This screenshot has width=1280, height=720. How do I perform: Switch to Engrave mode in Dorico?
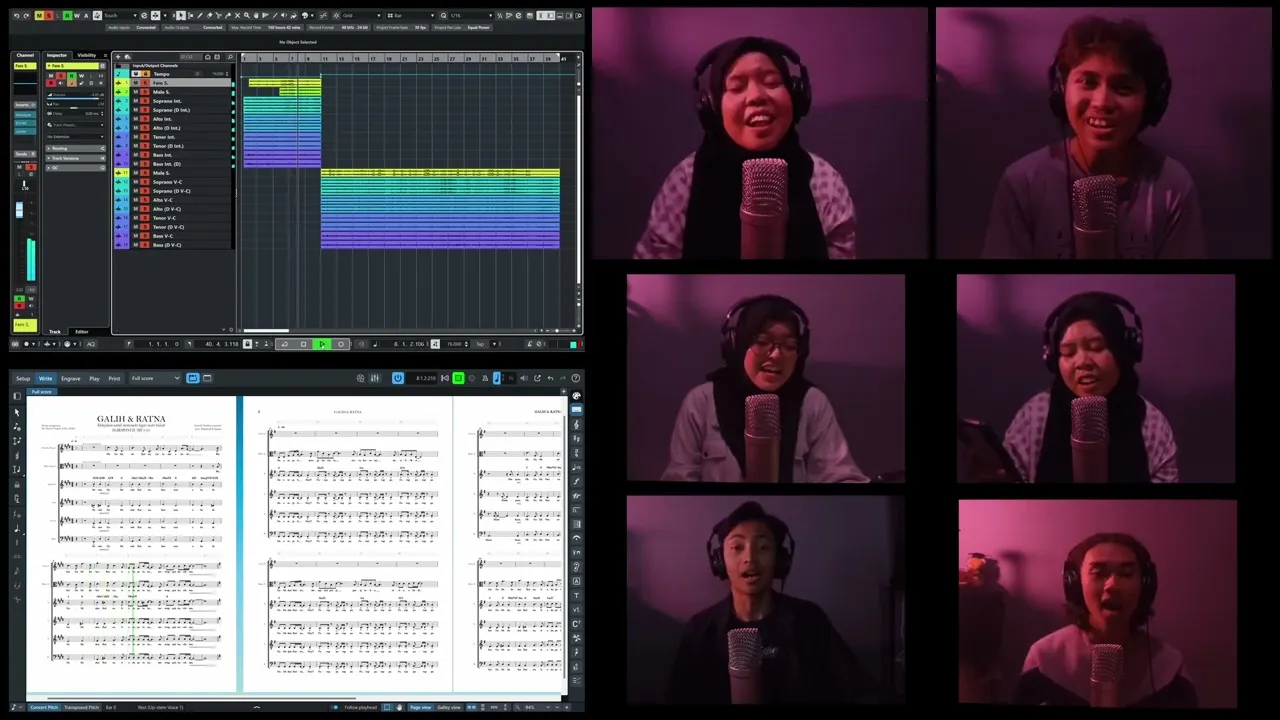pos(71,379)
